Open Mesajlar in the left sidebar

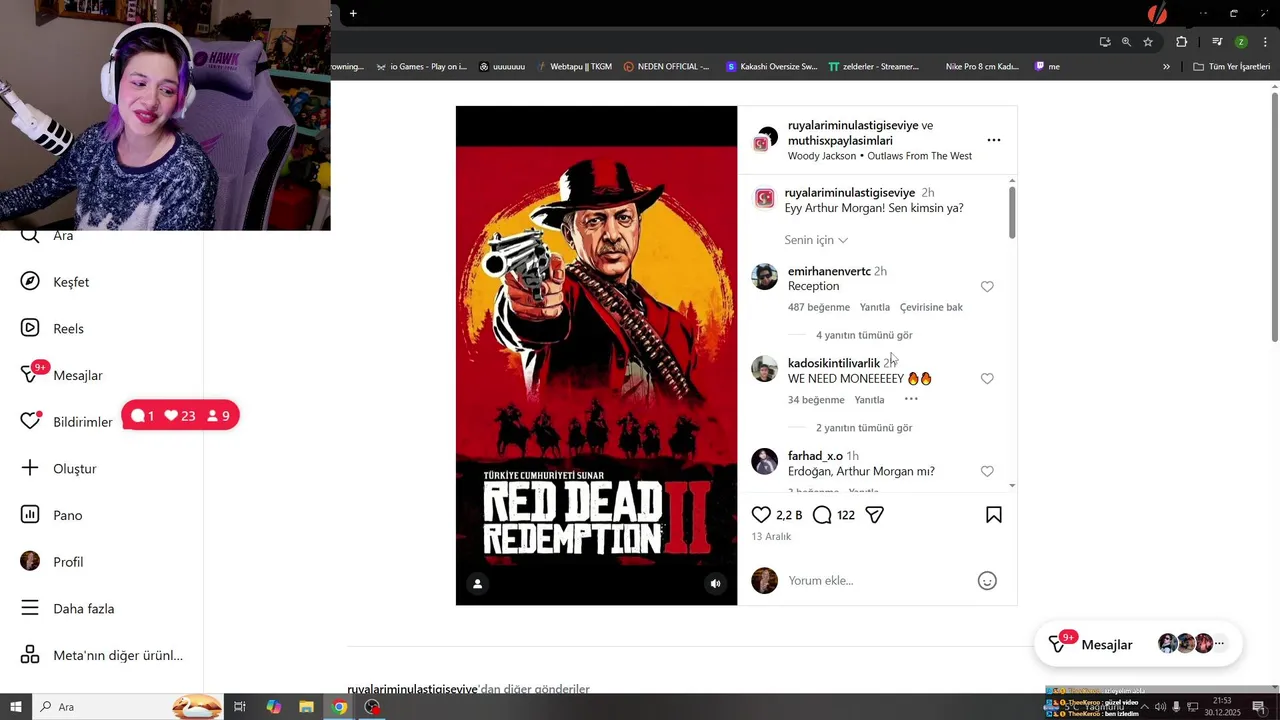(x=77, y=375)
